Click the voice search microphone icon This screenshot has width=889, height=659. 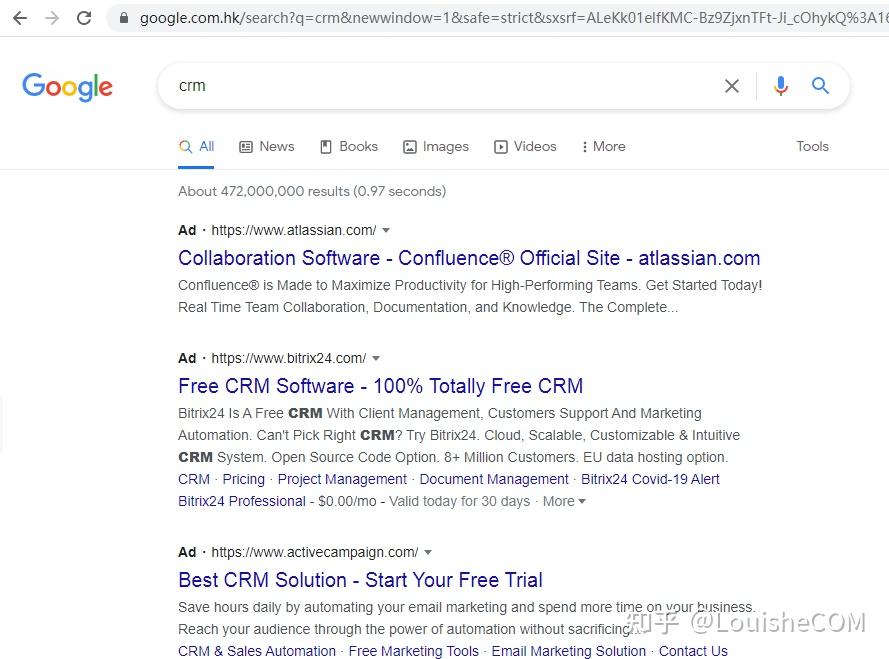coord(780,86)
